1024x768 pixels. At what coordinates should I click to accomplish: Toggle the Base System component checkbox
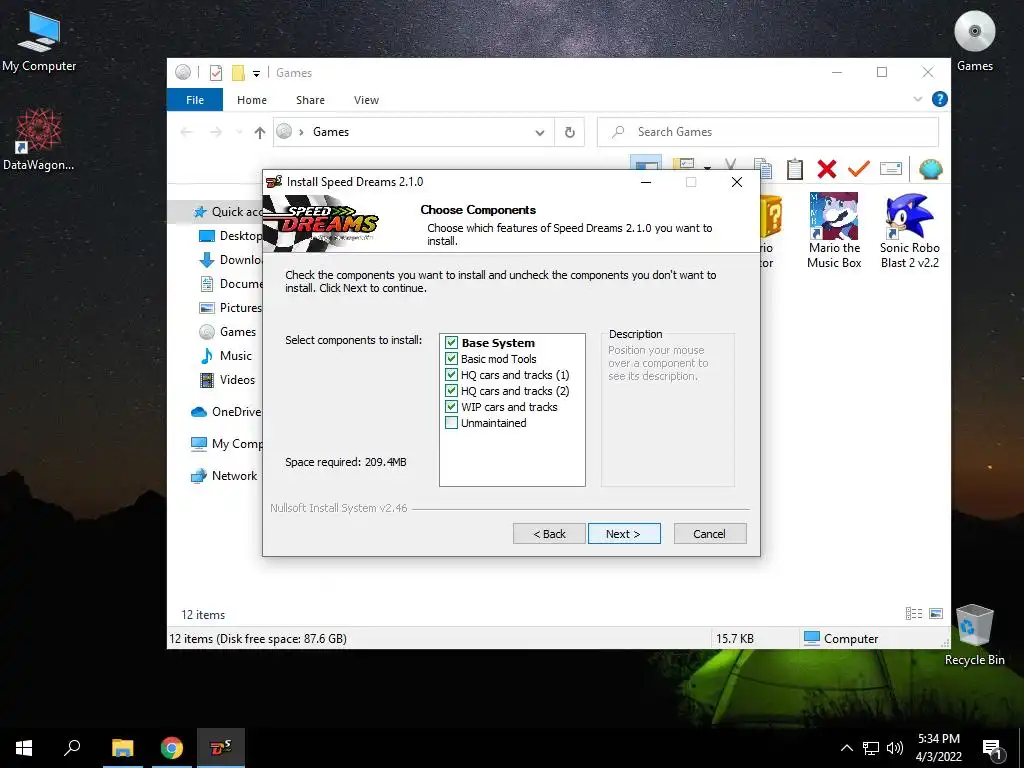point(451,343)
